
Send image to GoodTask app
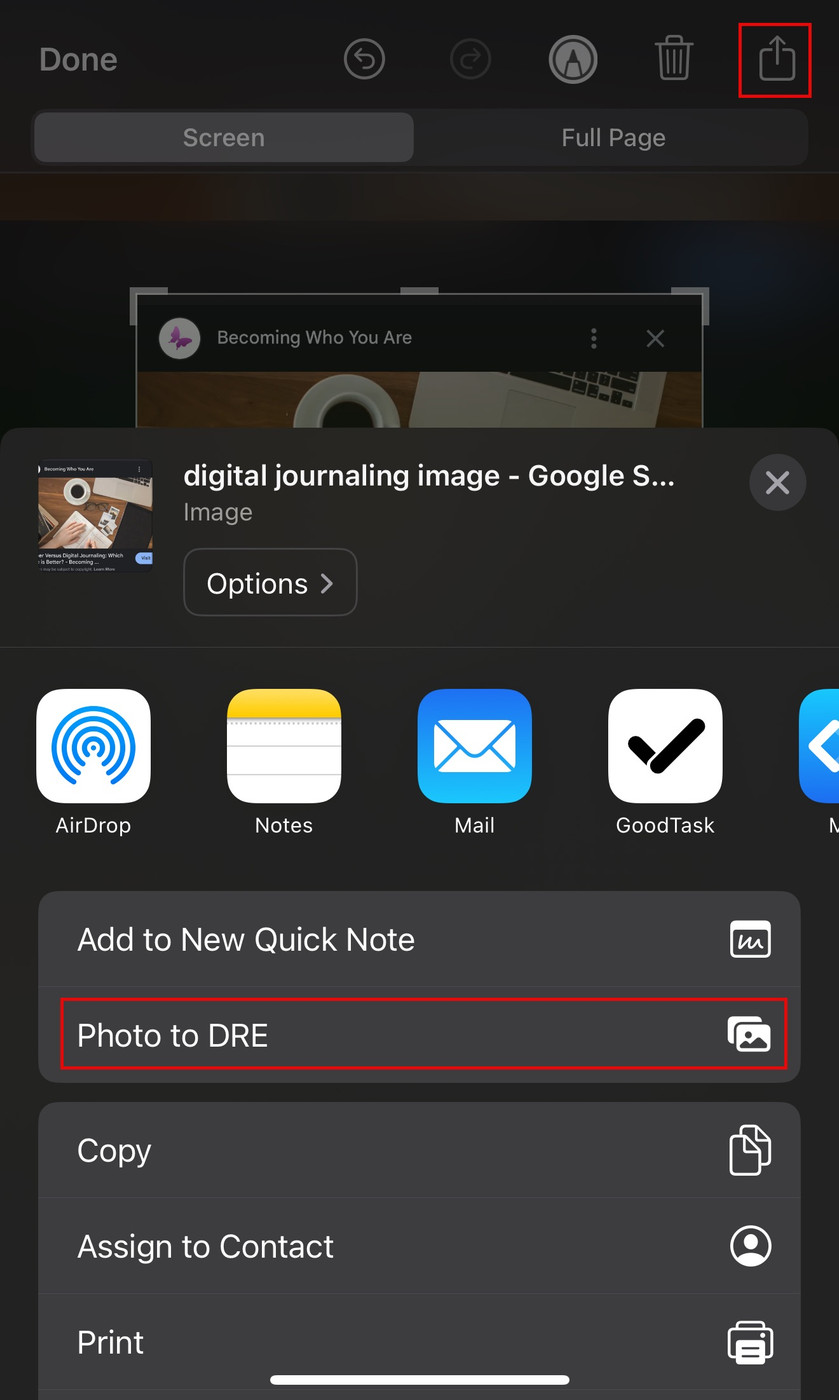click(665, 746)
